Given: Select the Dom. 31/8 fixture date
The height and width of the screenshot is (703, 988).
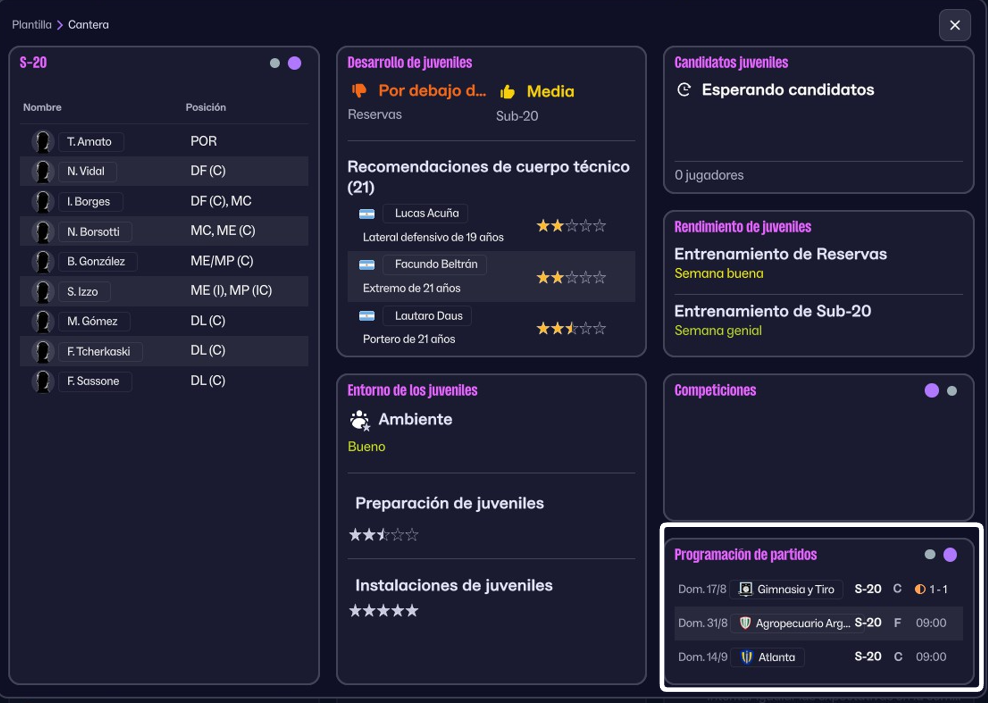Looking at the screenshot, I should coord(703,623).
